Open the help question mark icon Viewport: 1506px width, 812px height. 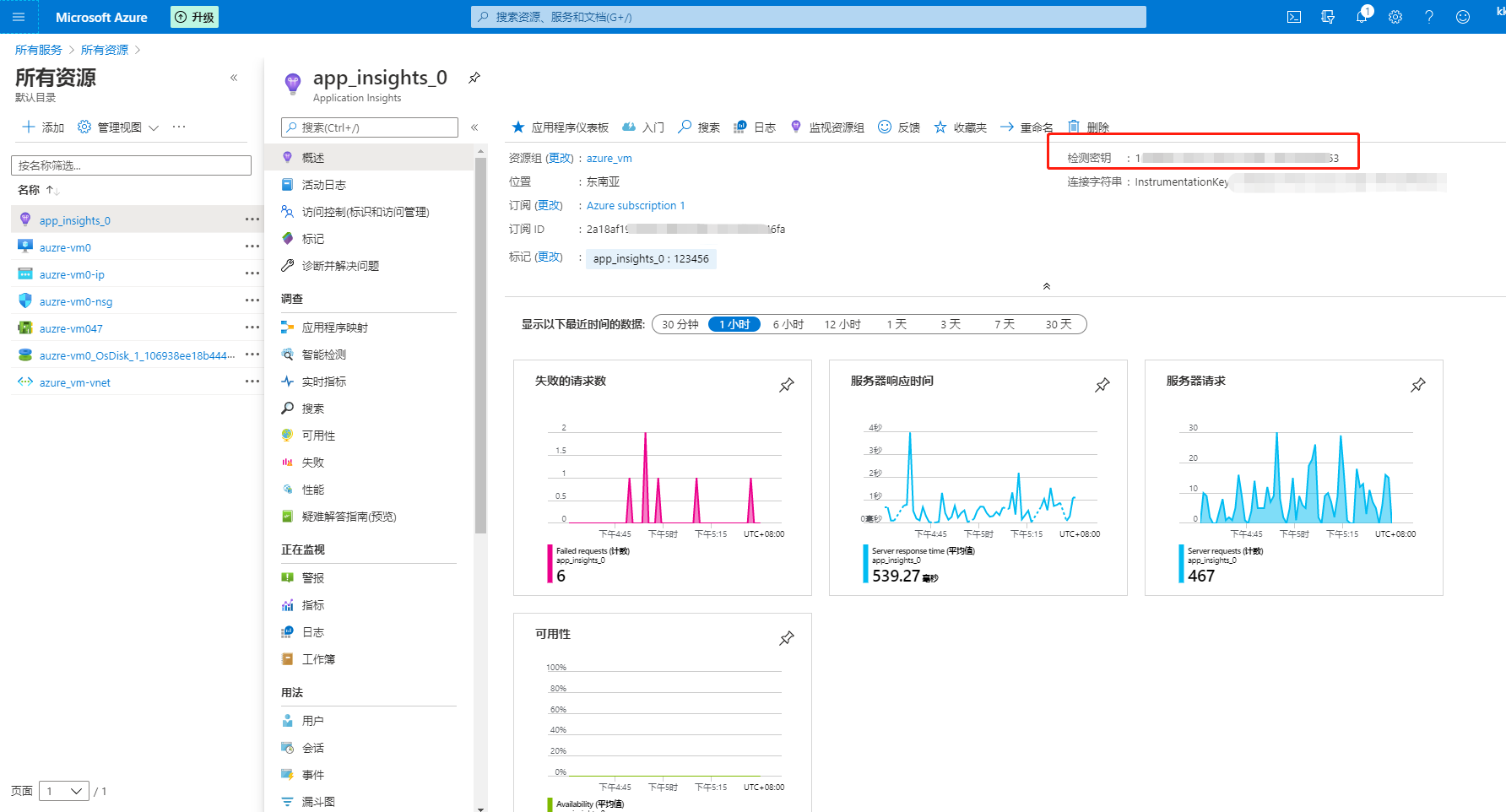tap(1429, 17)
